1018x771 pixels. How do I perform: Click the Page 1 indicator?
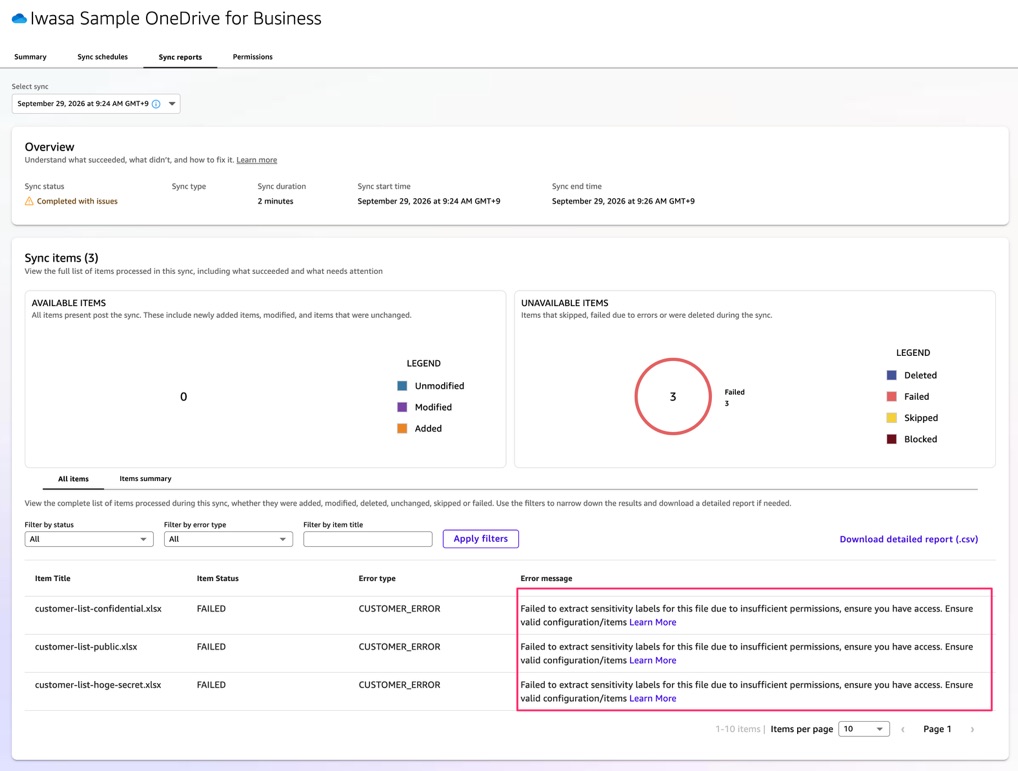[937, 729]
